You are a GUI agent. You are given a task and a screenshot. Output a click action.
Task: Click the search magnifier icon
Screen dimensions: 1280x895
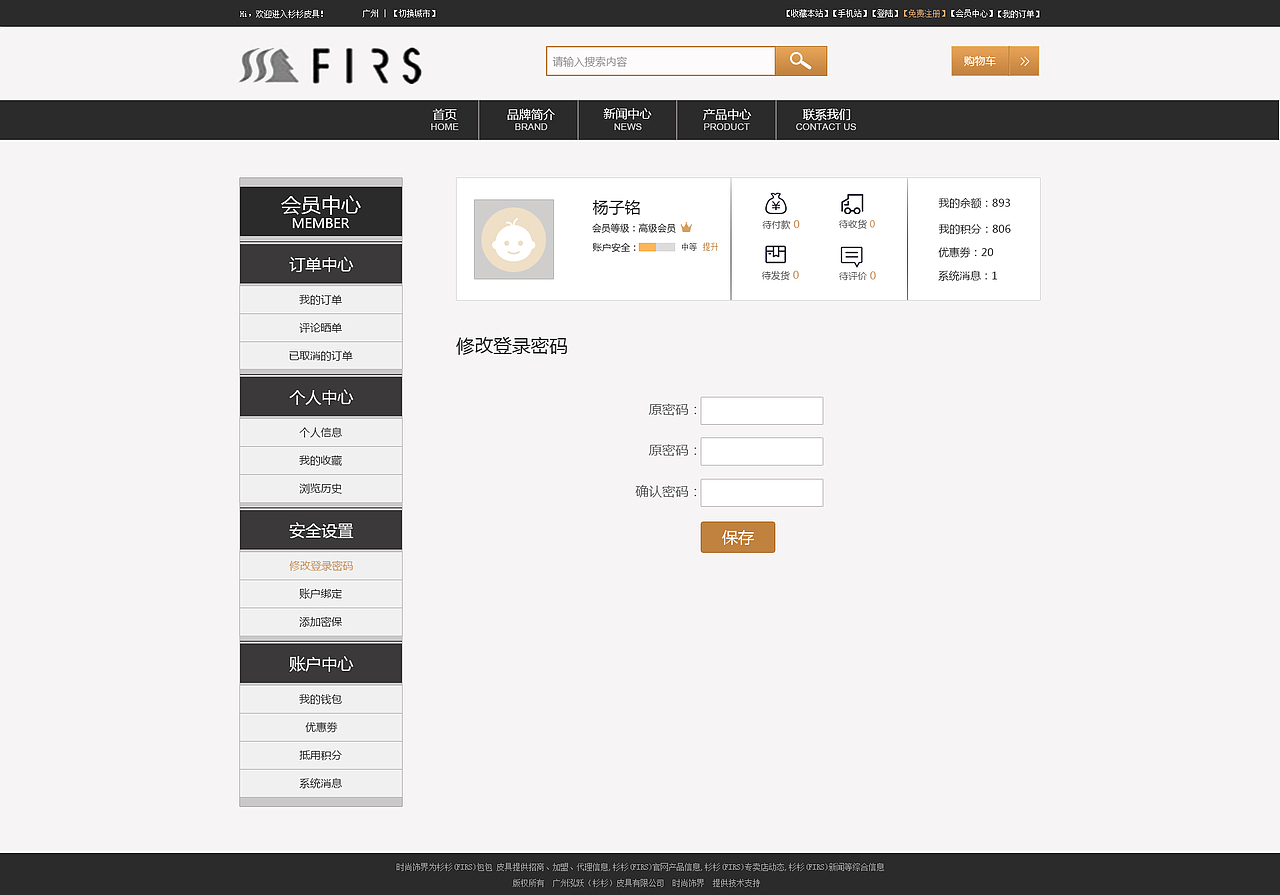[x=800, y=61]
